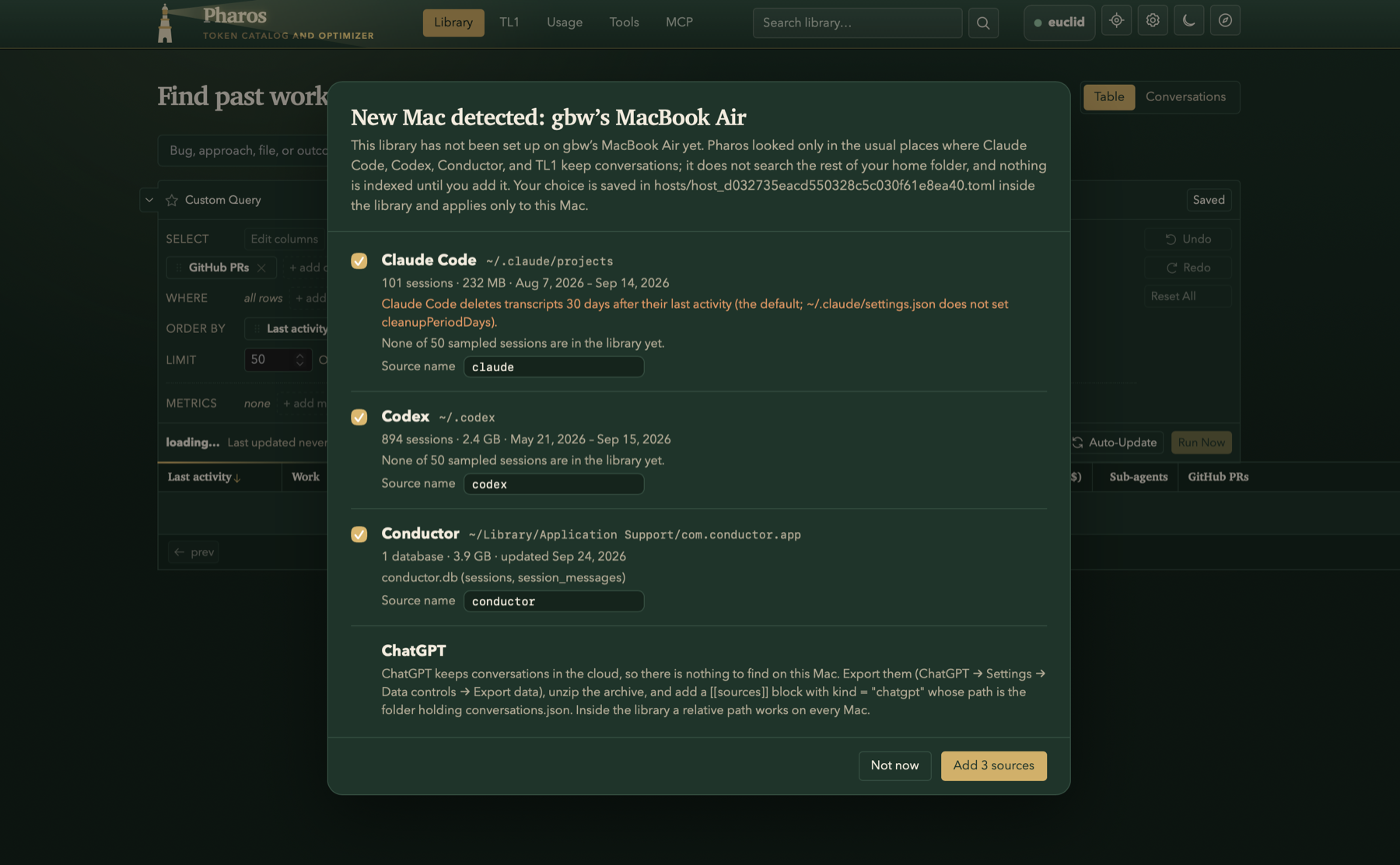Click the GitHub PRs column header
Screen dimensions: 1400x865
1218,477
